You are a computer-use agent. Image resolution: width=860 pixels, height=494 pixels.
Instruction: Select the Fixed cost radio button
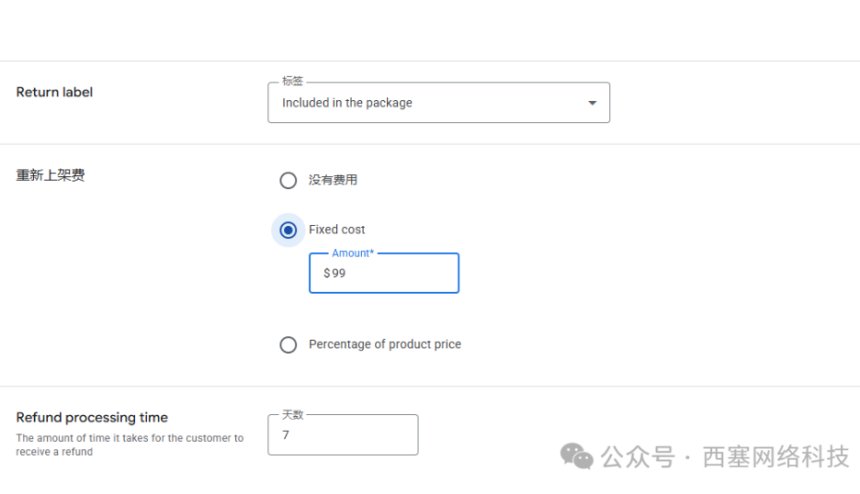coord(288,230)
